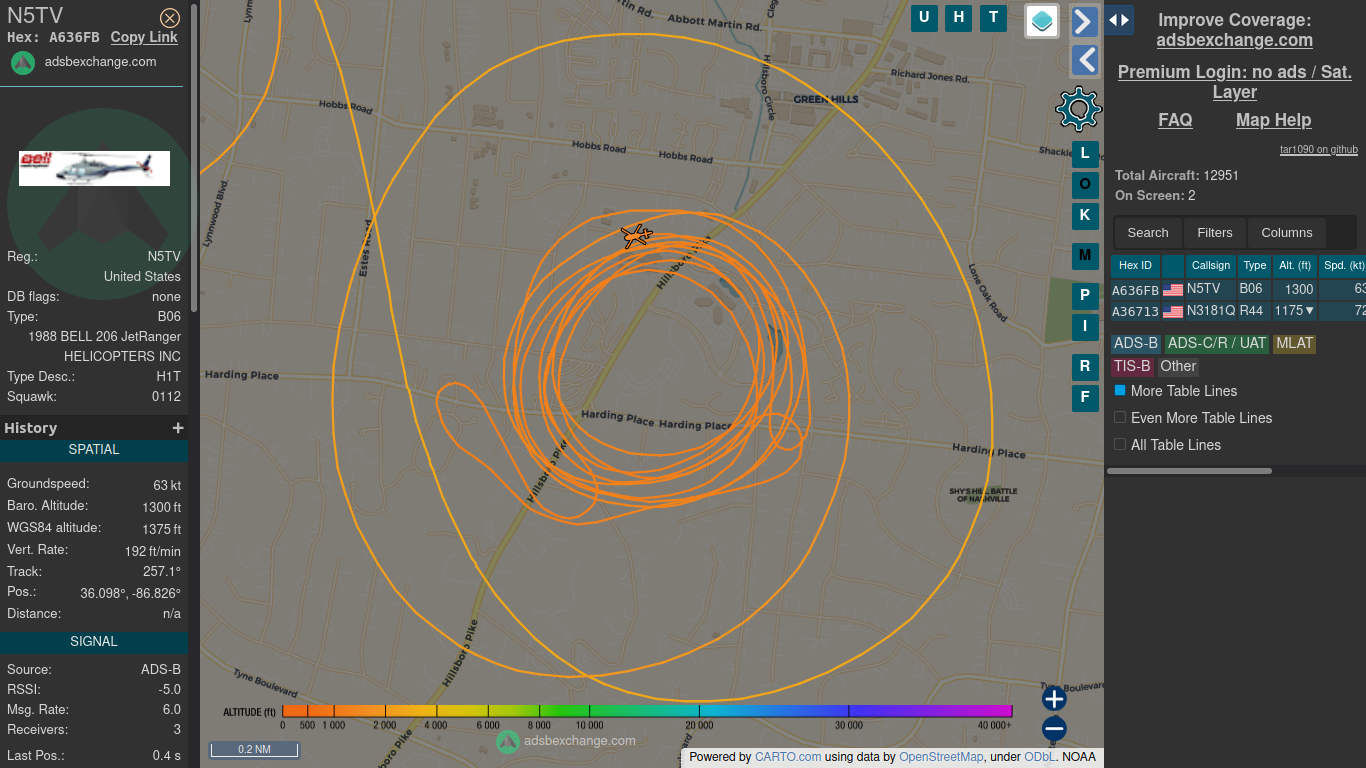Open Premium Login no ads link
This screenshot has width=1366, height=768.
pos(1235,82)
